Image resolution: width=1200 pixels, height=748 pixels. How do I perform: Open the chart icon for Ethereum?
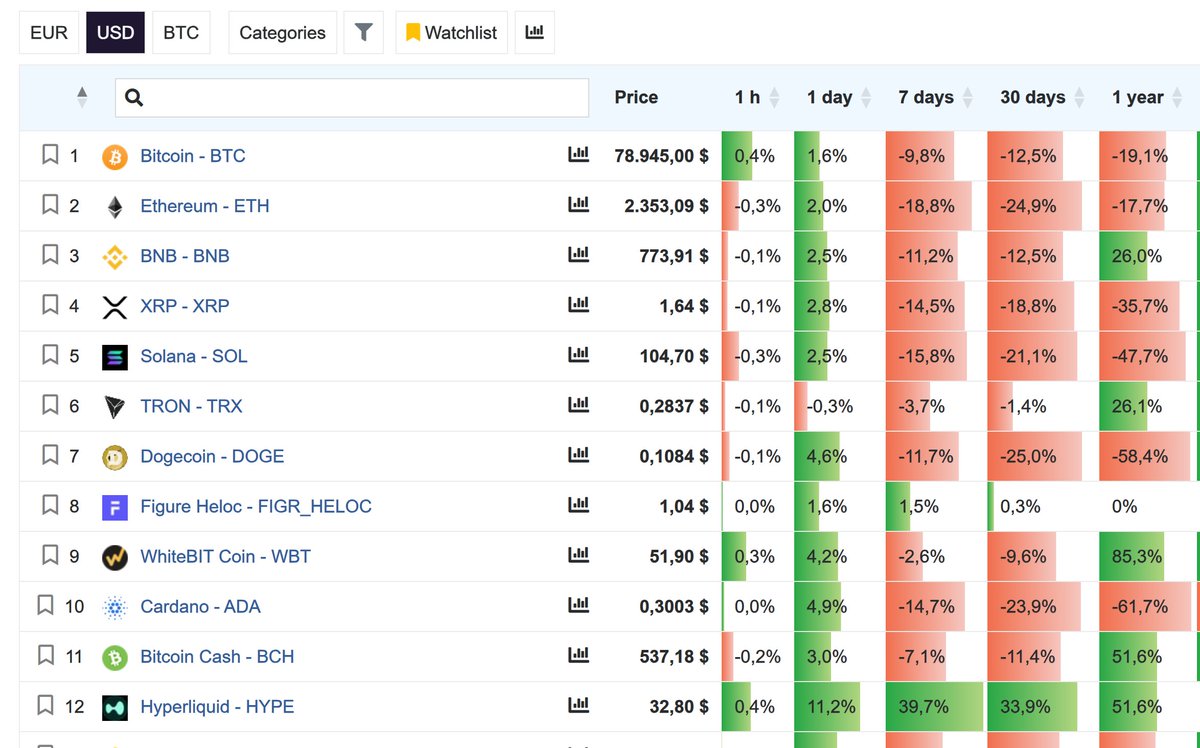(578, 205)
